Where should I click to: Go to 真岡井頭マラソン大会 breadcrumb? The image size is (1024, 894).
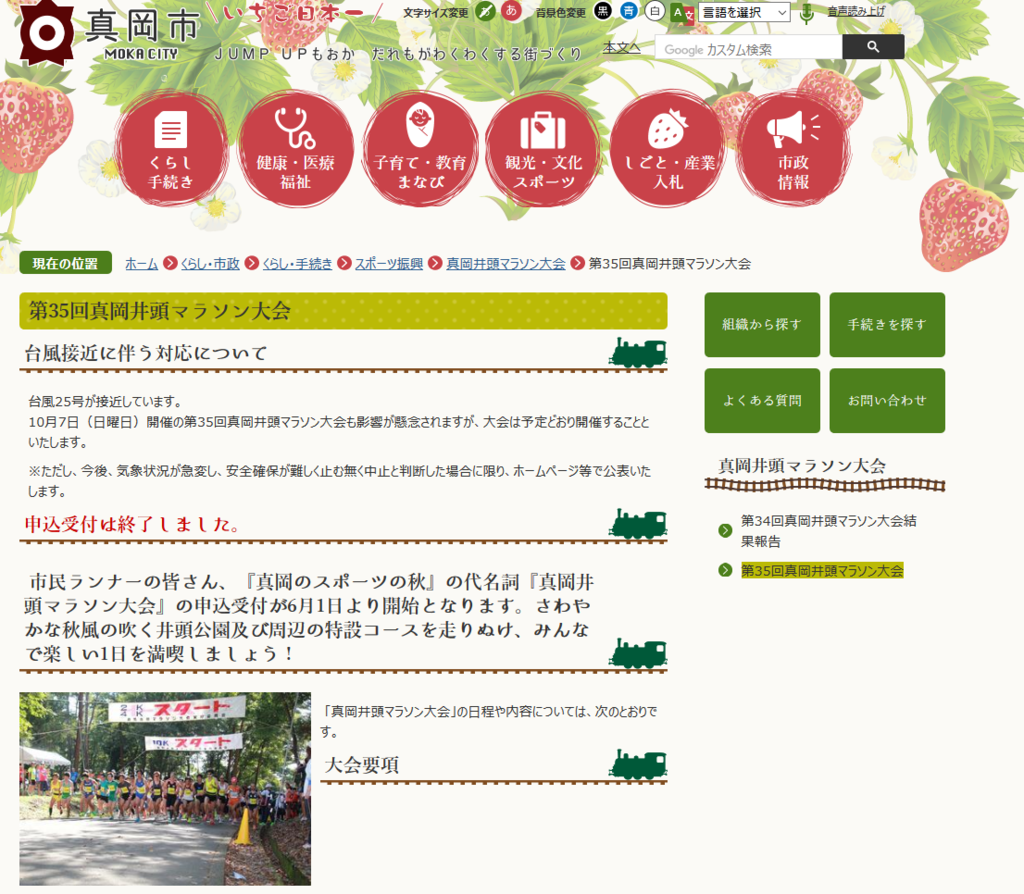tap(505, 264)
